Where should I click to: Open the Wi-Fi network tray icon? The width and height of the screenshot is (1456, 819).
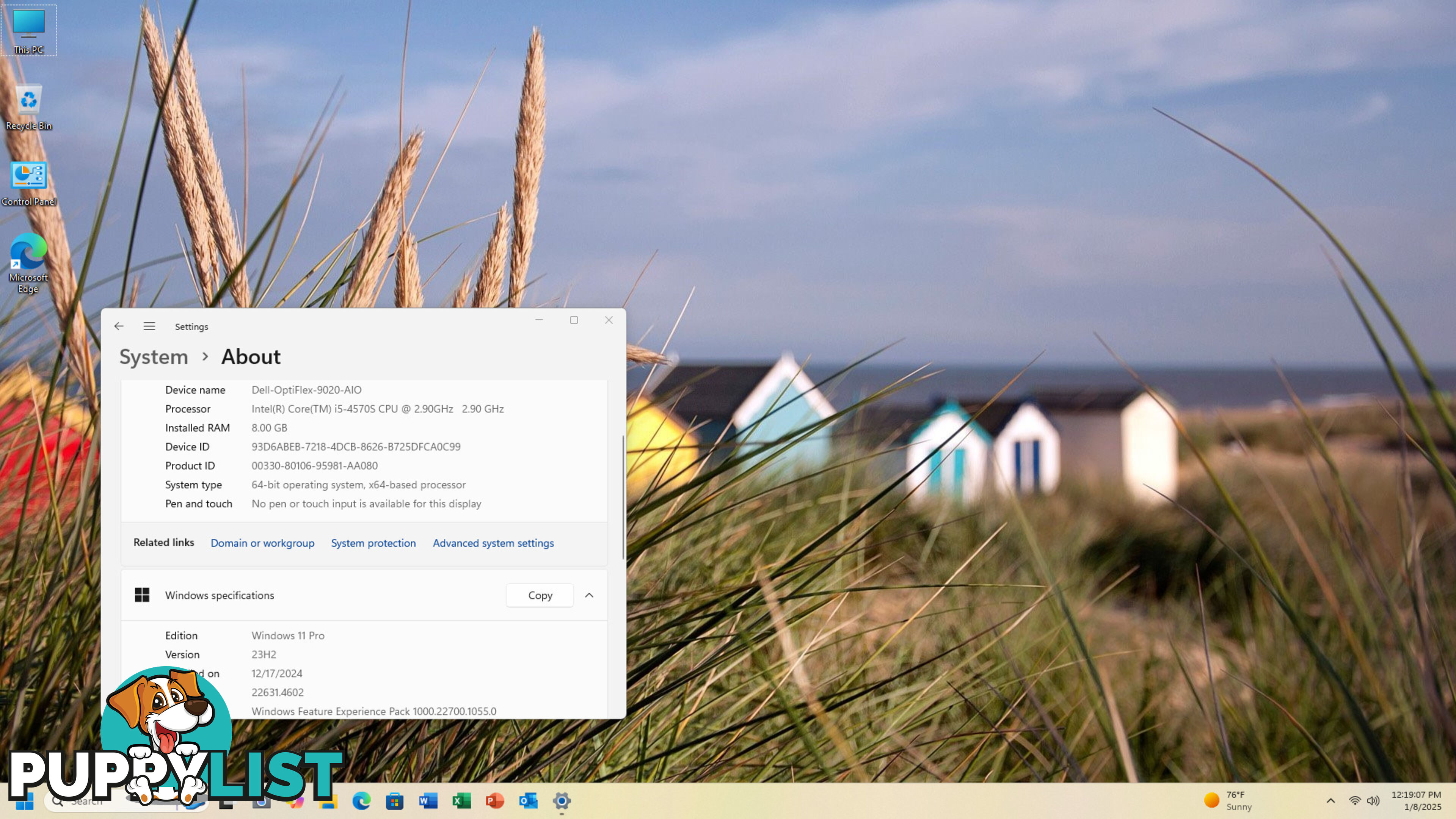(x=1355, y=800)
